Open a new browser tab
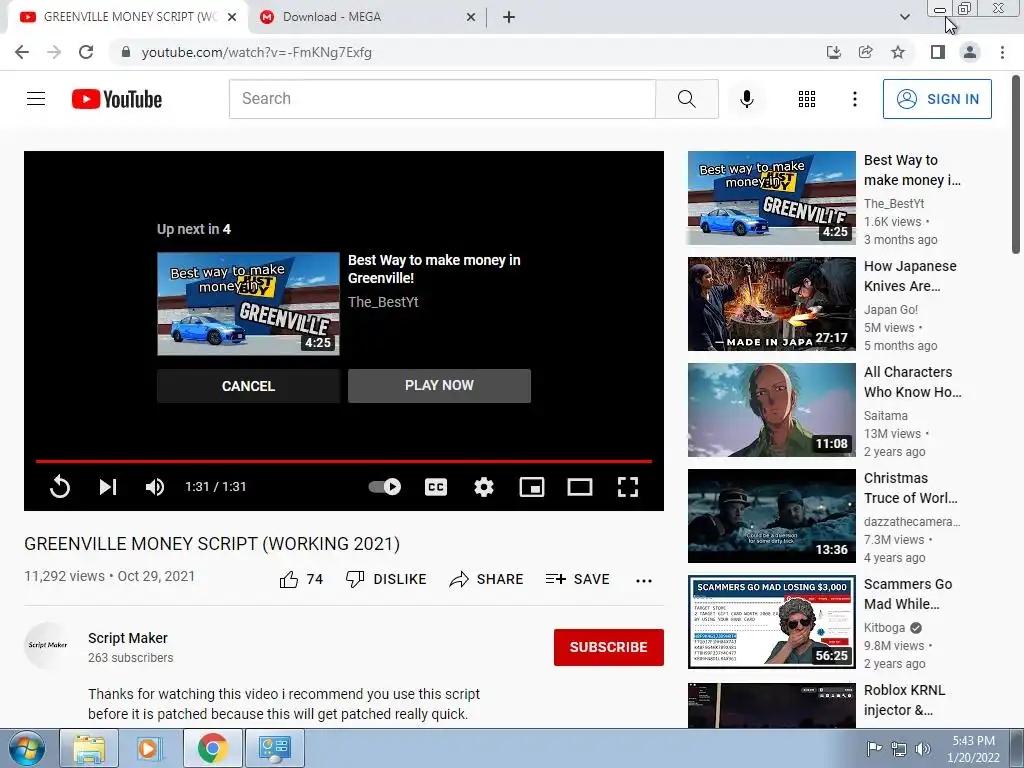The height and width of the screenshot is (768, 1024). coord(509,18)
